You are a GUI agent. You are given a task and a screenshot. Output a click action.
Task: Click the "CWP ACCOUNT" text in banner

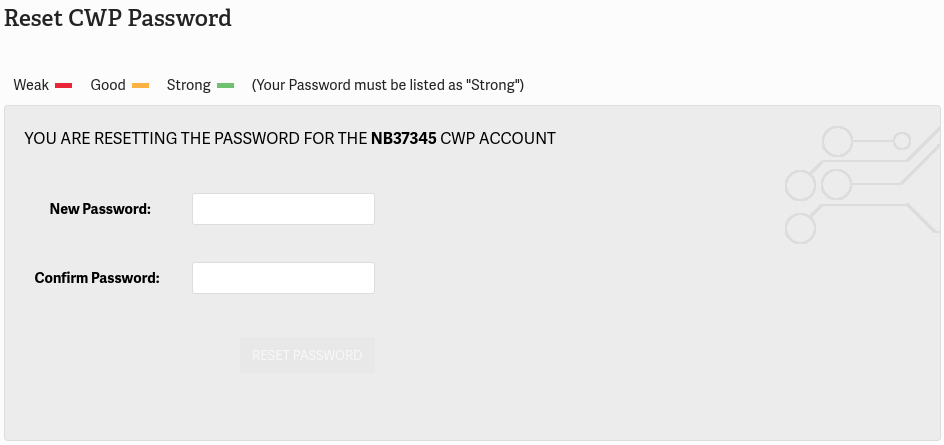pos(498,138)
